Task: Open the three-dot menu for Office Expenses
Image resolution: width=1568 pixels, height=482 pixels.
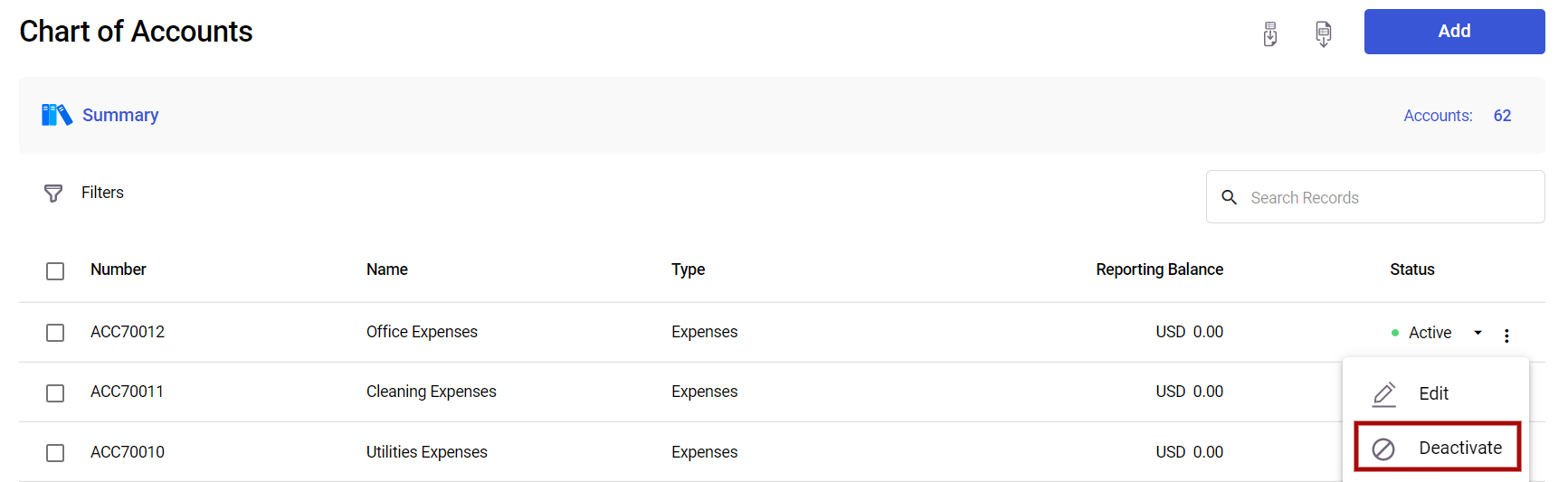Action: (1506, 336)
